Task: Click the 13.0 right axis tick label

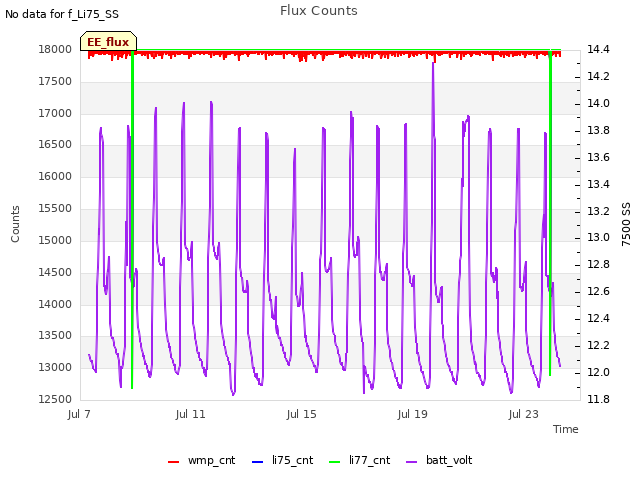Action: 598,238
